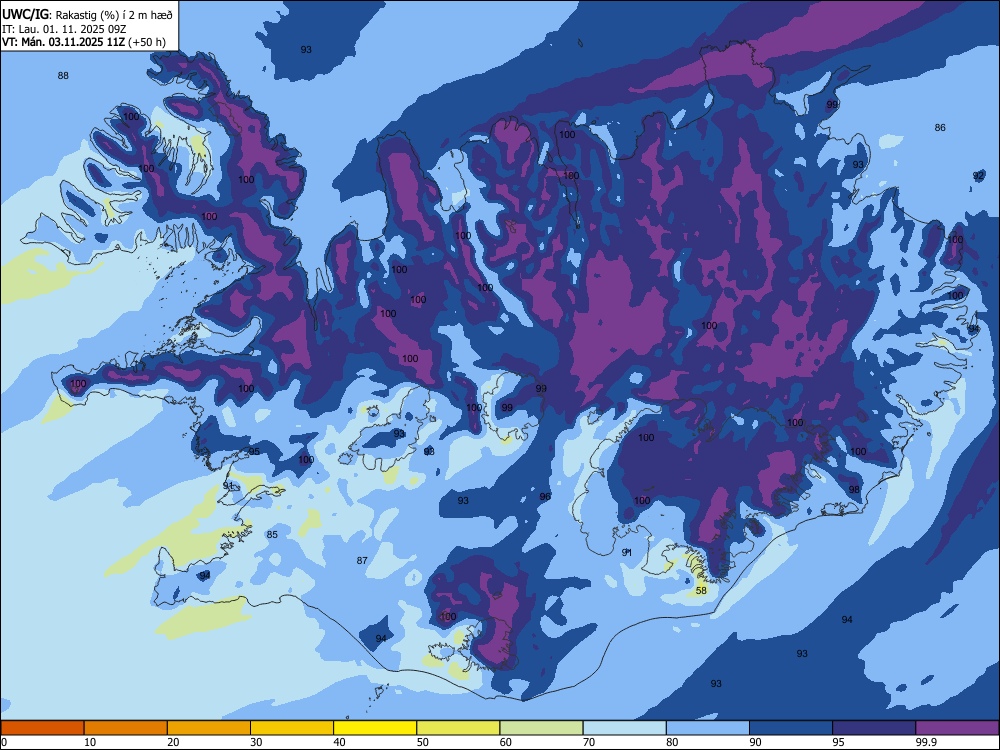Screen dimensions: 1000x750
Task: Click the bright yellow 40–50 legend swatch
Action: [x=375, y=728]
